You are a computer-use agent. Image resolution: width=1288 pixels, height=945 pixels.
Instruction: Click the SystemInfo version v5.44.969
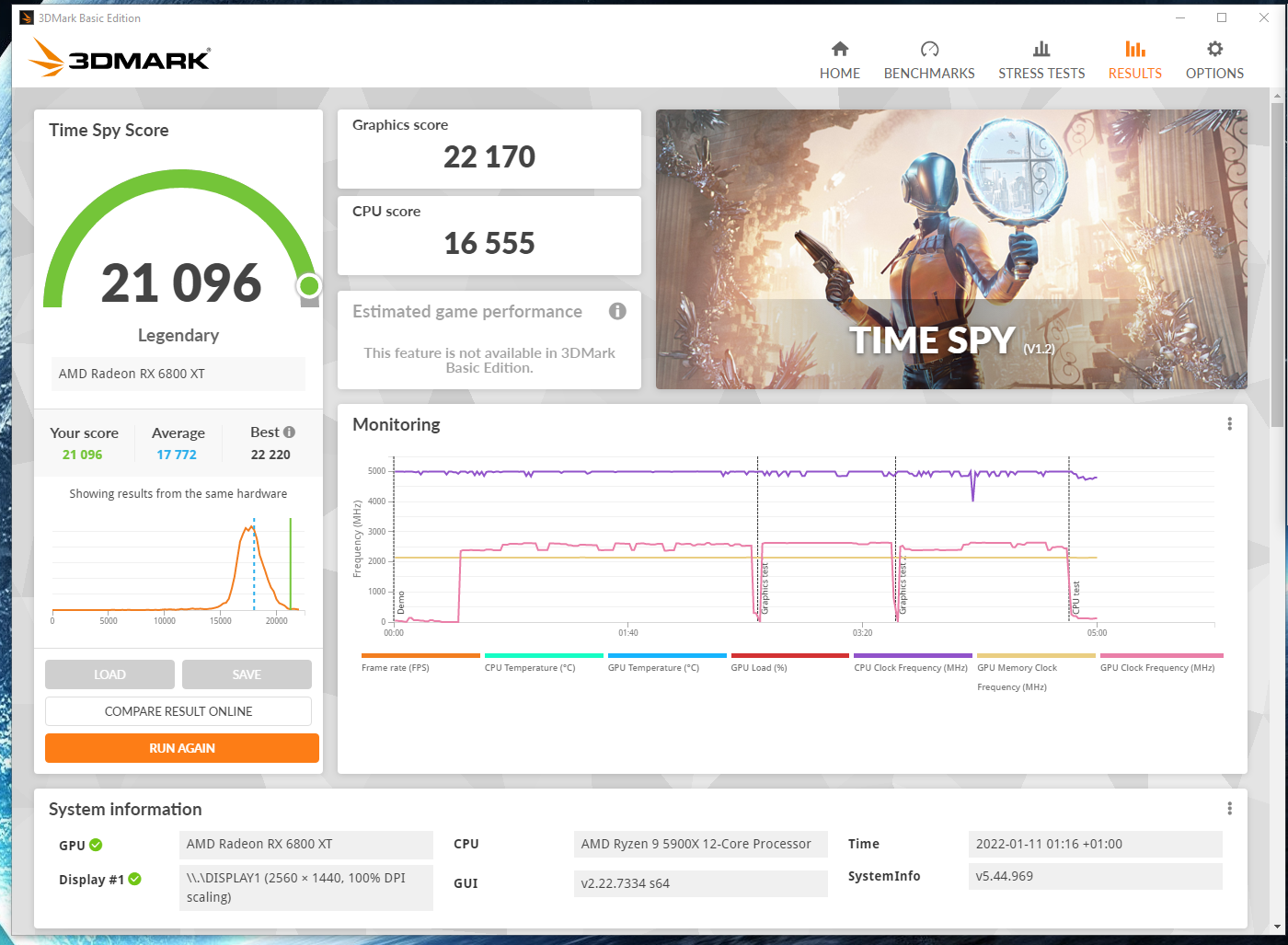click(1095, 876)
